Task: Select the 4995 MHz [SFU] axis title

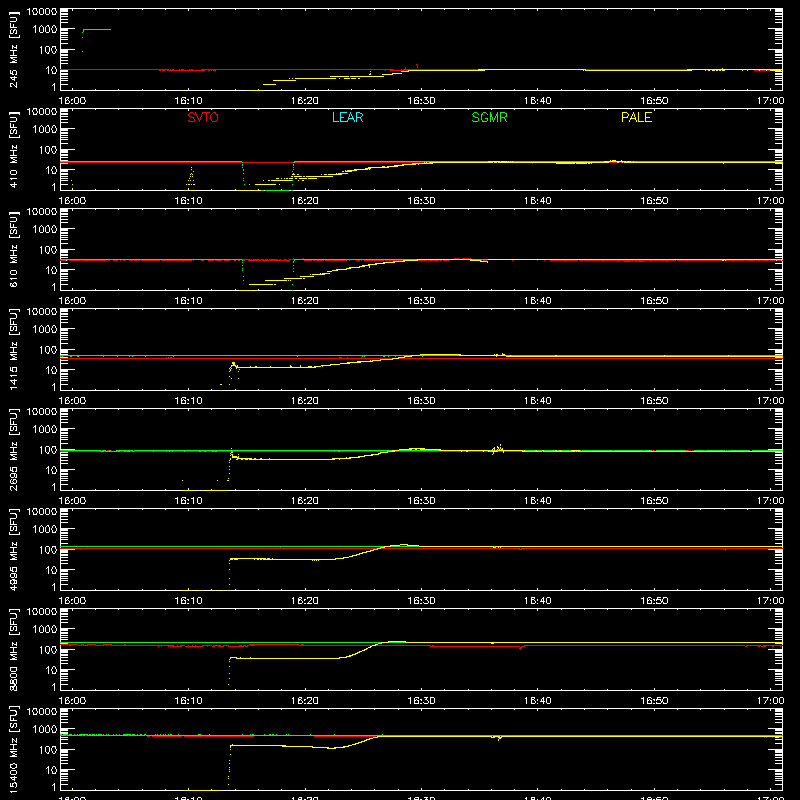Action: (x=14, y=549)
